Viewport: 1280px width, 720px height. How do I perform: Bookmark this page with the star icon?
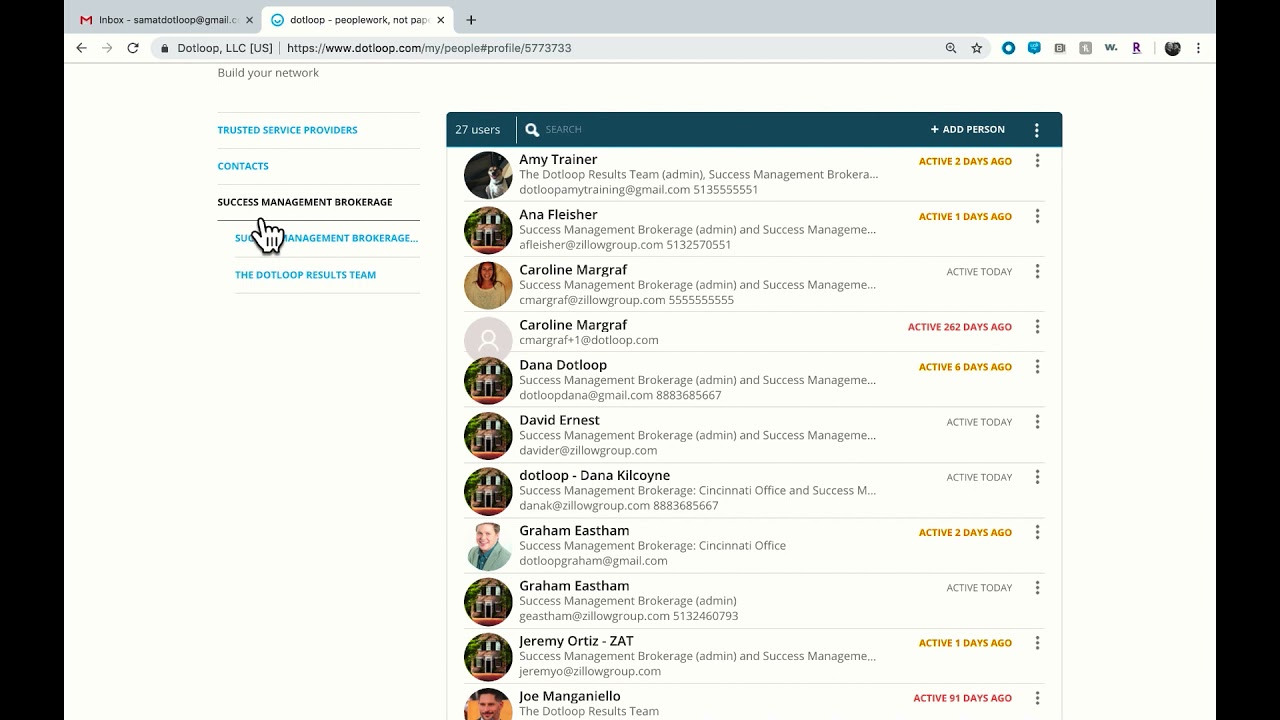(x=977, y=48)
